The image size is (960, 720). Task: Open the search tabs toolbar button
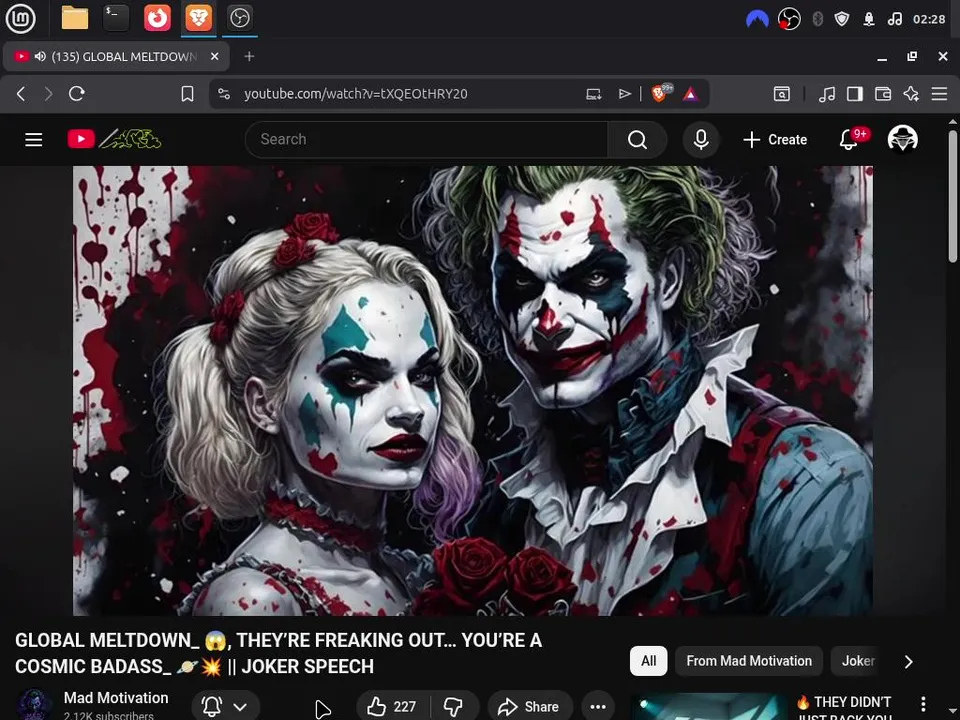point(782,94)
